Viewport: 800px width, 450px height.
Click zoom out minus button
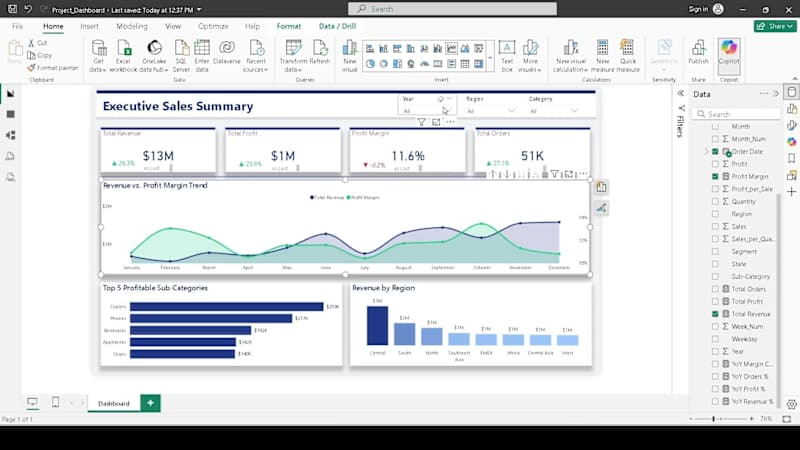tap(691, 419)
